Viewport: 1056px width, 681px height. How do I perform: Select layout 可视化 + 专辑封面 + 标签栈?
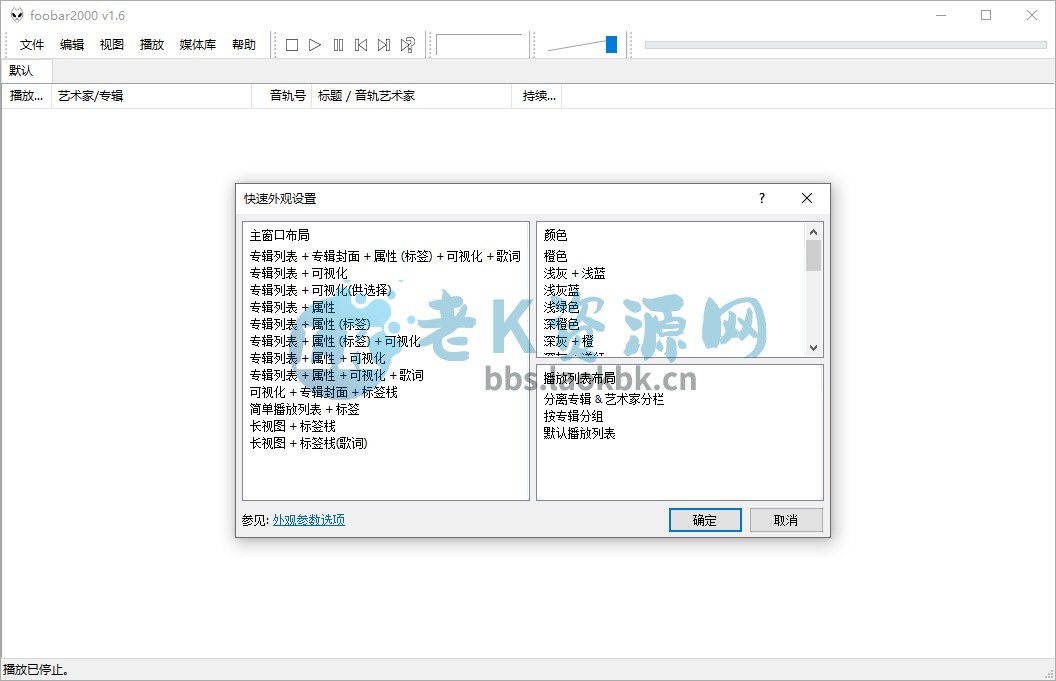coord(324,392)
